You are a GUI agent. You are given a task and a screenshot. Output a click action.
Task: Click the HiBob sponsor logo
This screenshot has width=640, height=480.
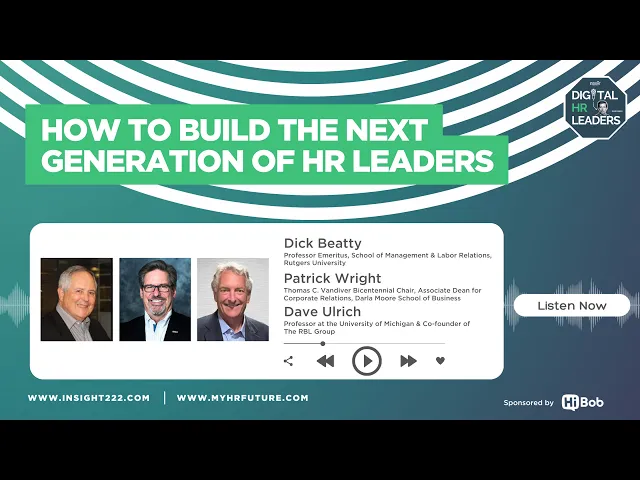tap(582, 402)
